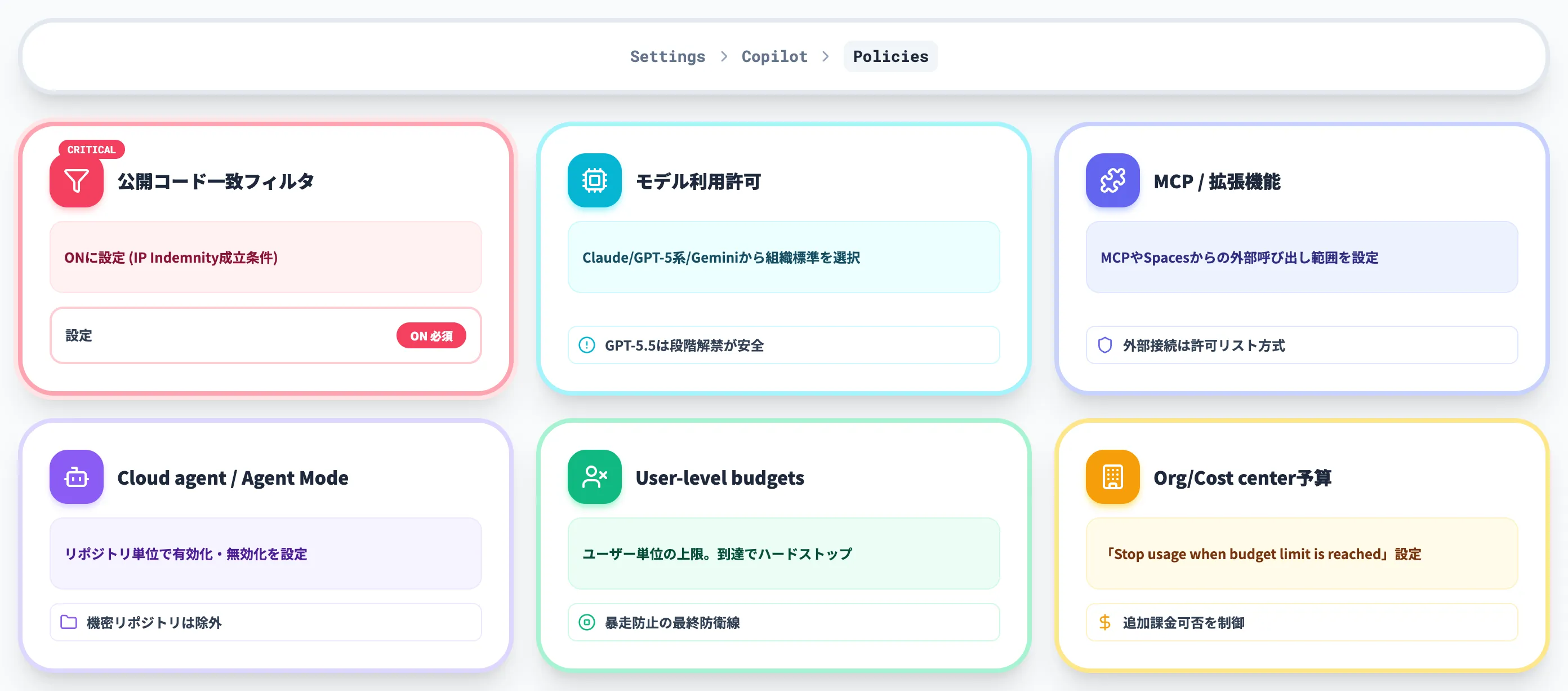Click the red filter funnel icon

tap(76, 181)
